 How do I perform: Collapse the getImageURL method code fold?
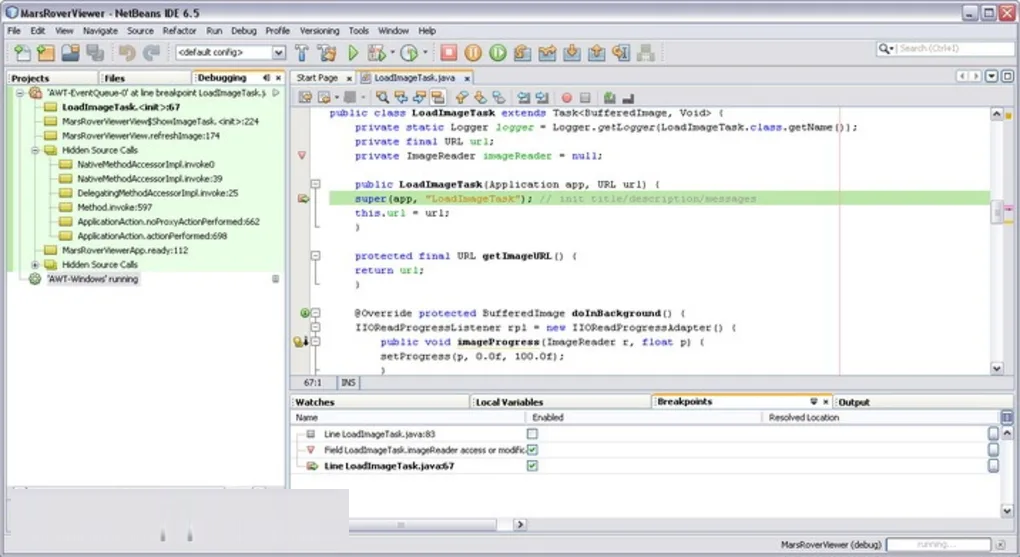tap(315, 256)
